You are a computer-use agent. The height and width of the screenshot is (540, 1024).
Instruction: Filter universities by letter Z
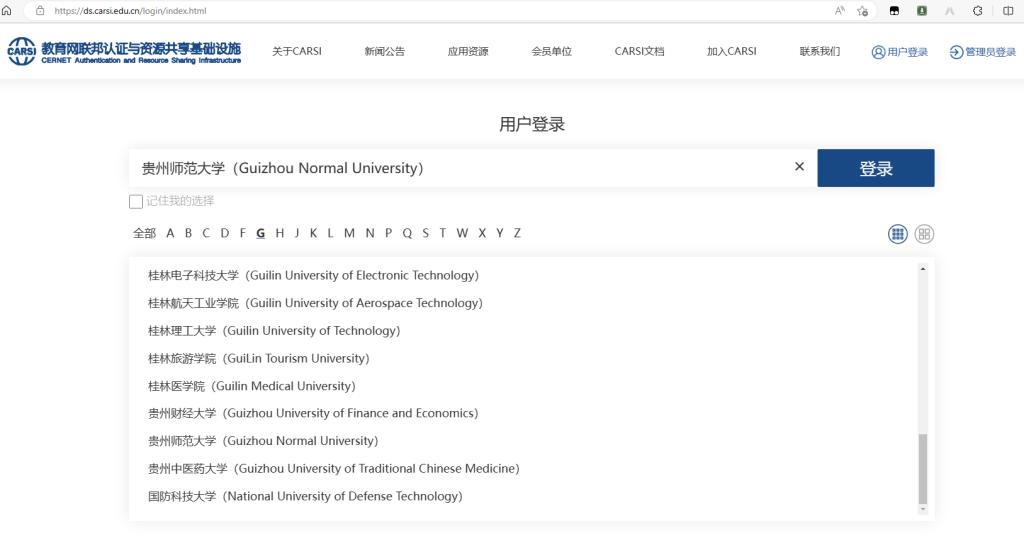click(x=517, y=233)
